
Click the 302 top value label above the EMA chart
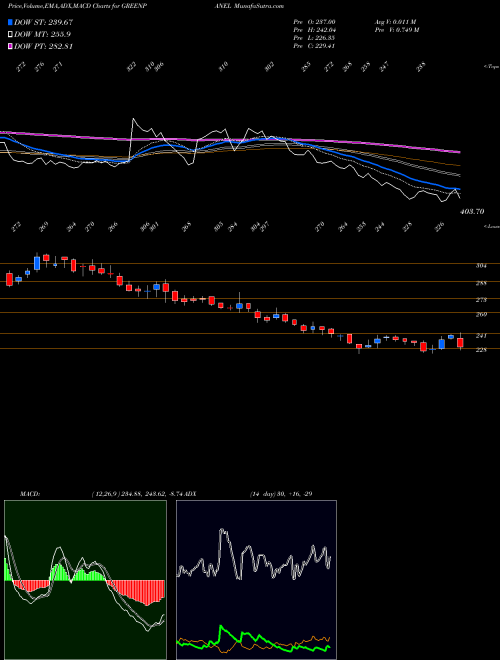270,66
